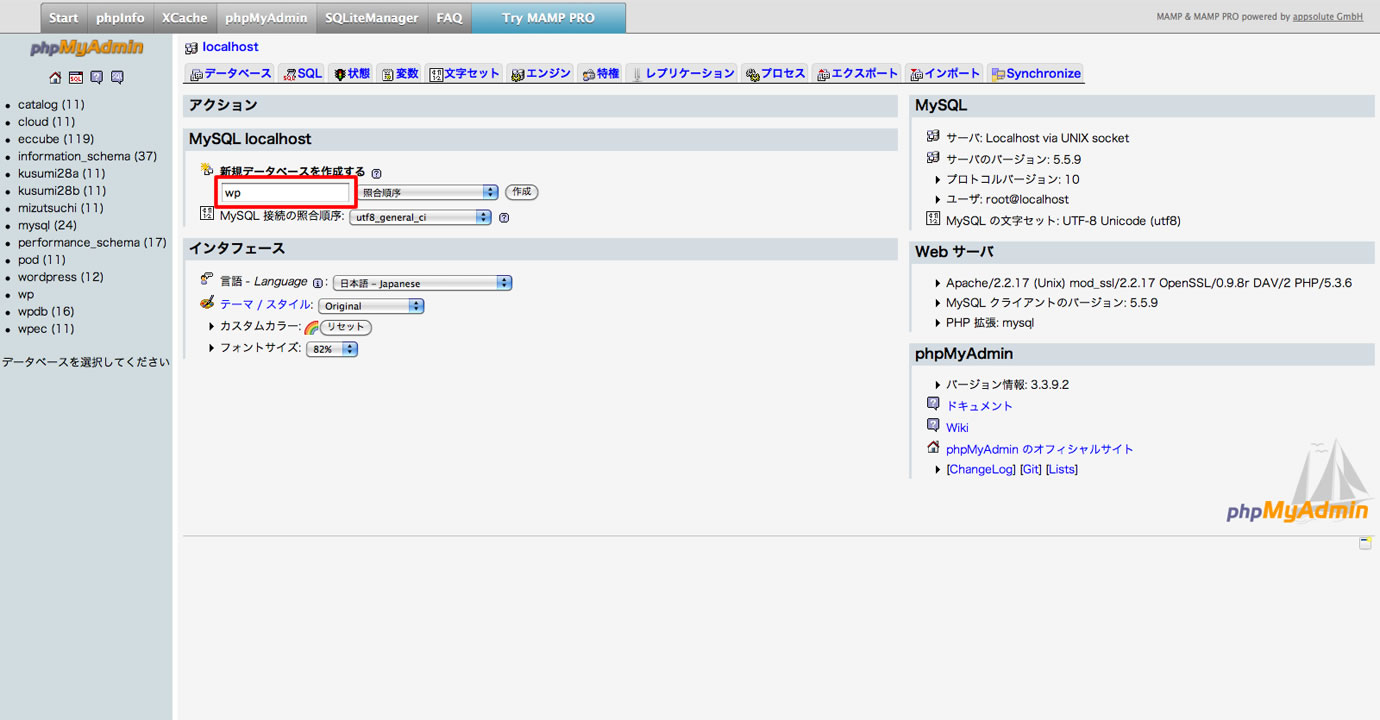The width and height of the screenshot is (1380, 720).
Task: Switch to the プロセス tab
Action: (776, 73)
